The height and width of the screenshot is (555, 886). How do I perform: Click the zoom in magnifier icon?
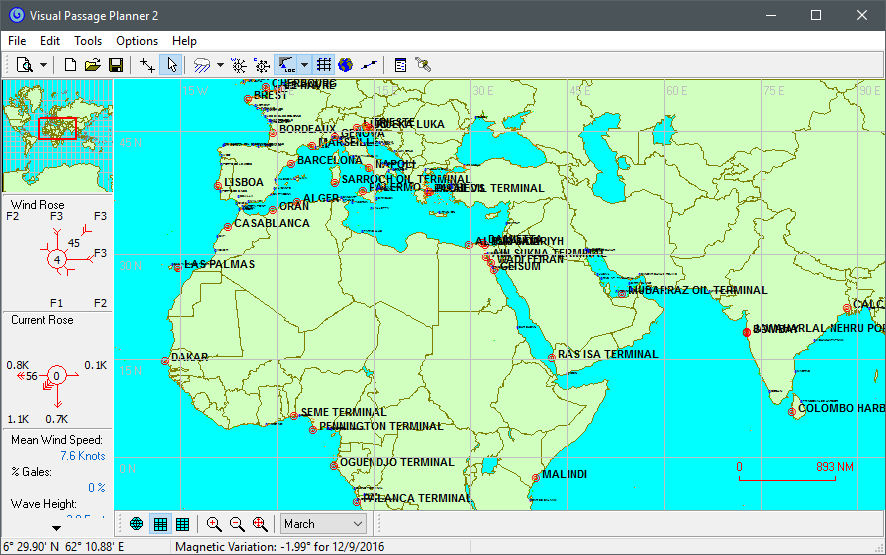(x=214, y=524)
